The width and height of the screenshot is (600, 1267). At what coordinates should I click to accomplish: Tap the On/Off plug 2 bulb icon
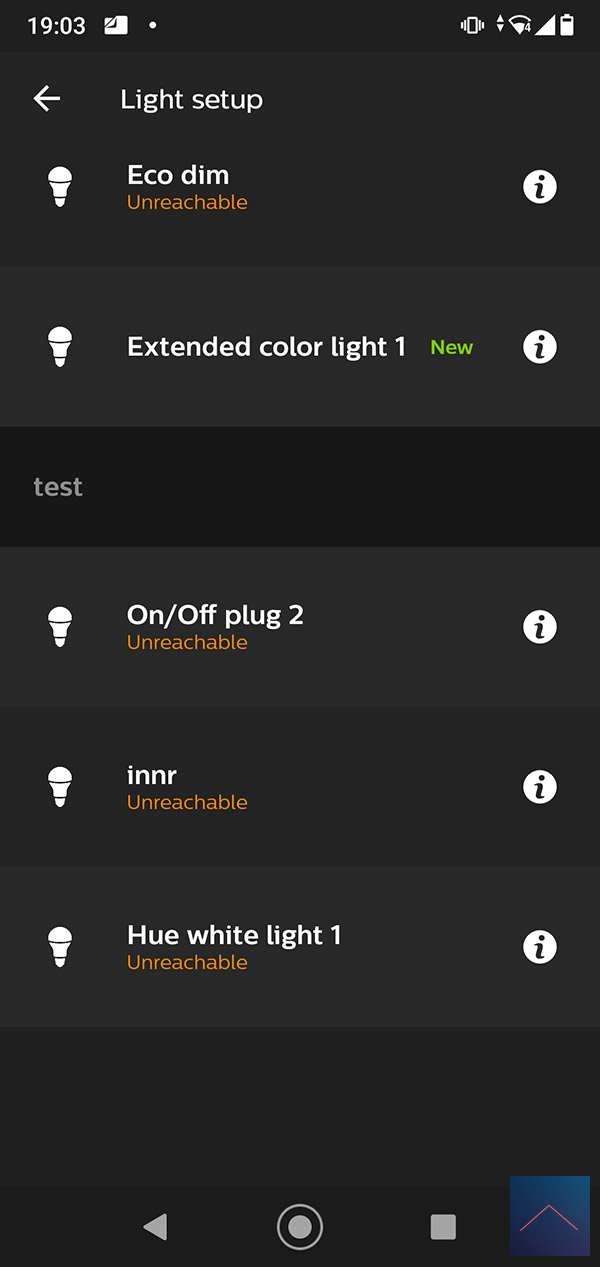(60, 627)
